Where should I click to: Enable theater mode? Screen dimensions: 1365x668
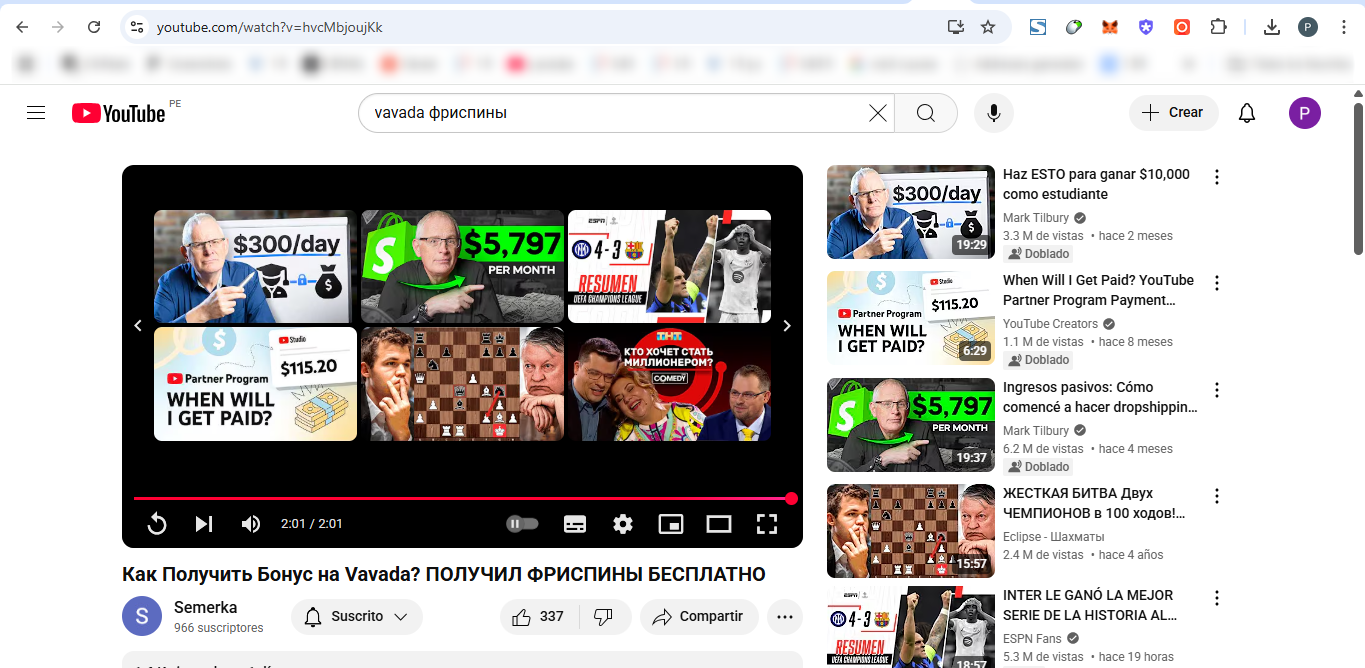point(719,523)
